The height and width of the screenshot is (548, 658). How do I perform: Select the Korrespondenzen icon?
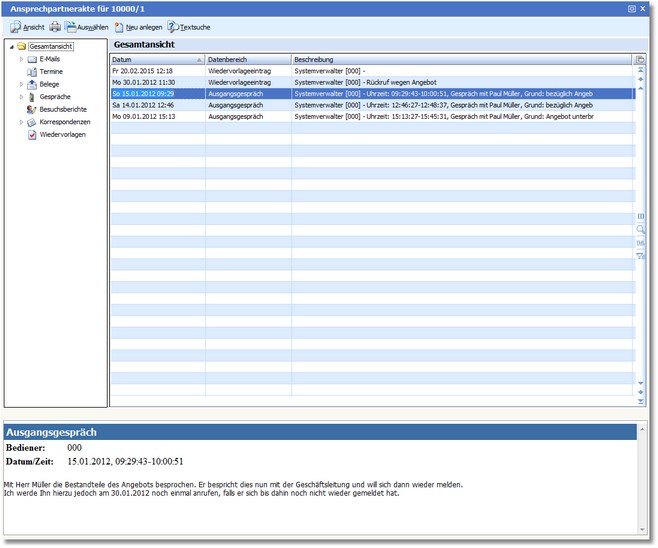click(x=32, y=122)
